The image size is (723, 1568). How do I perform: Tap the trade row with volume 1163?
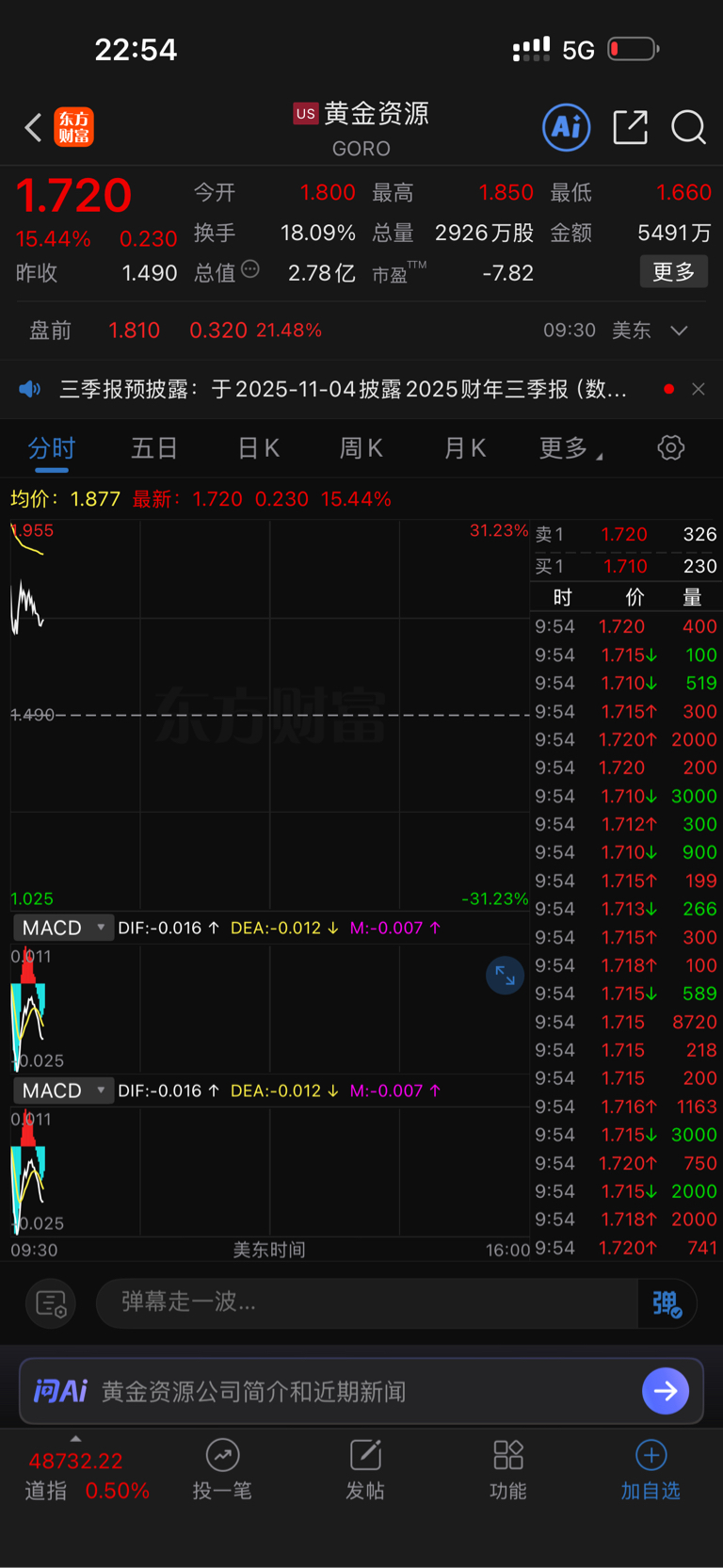(626, 1107)
